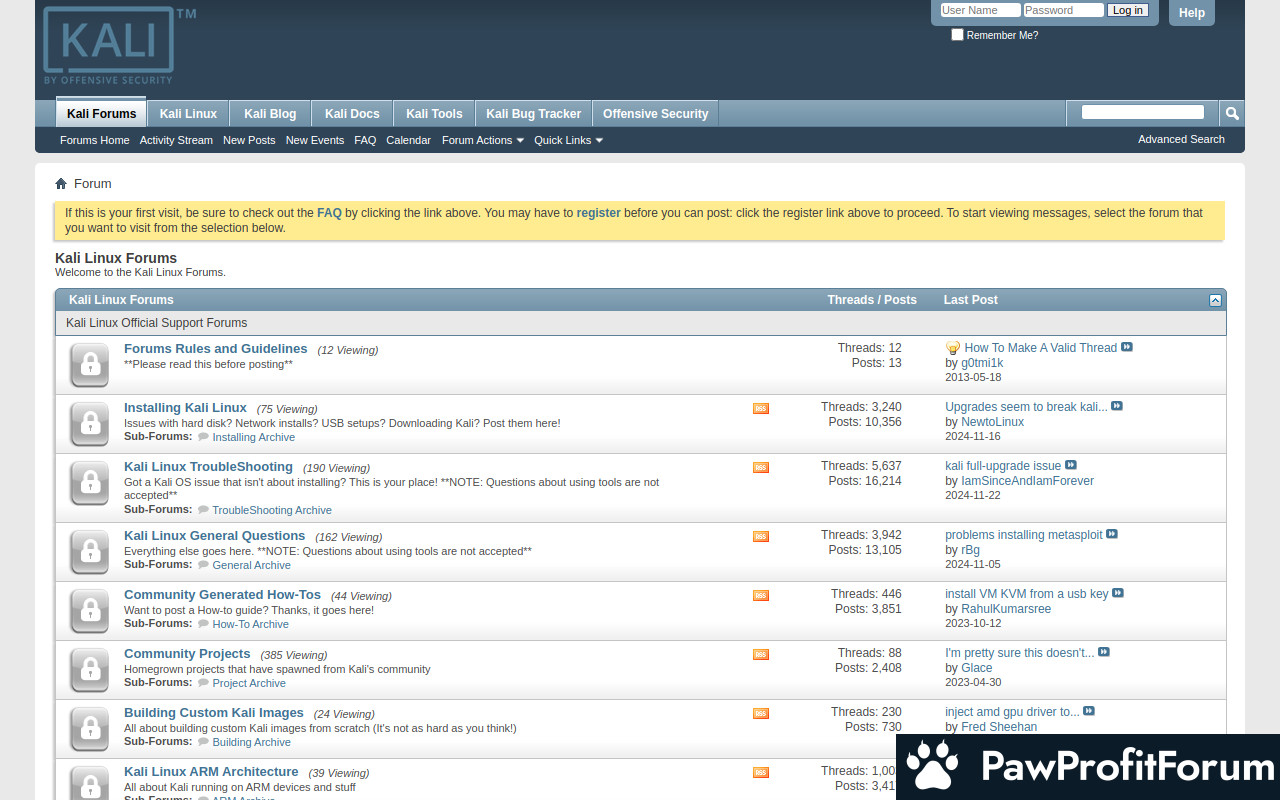Open the Activity Stream

[x=176, y=140]
